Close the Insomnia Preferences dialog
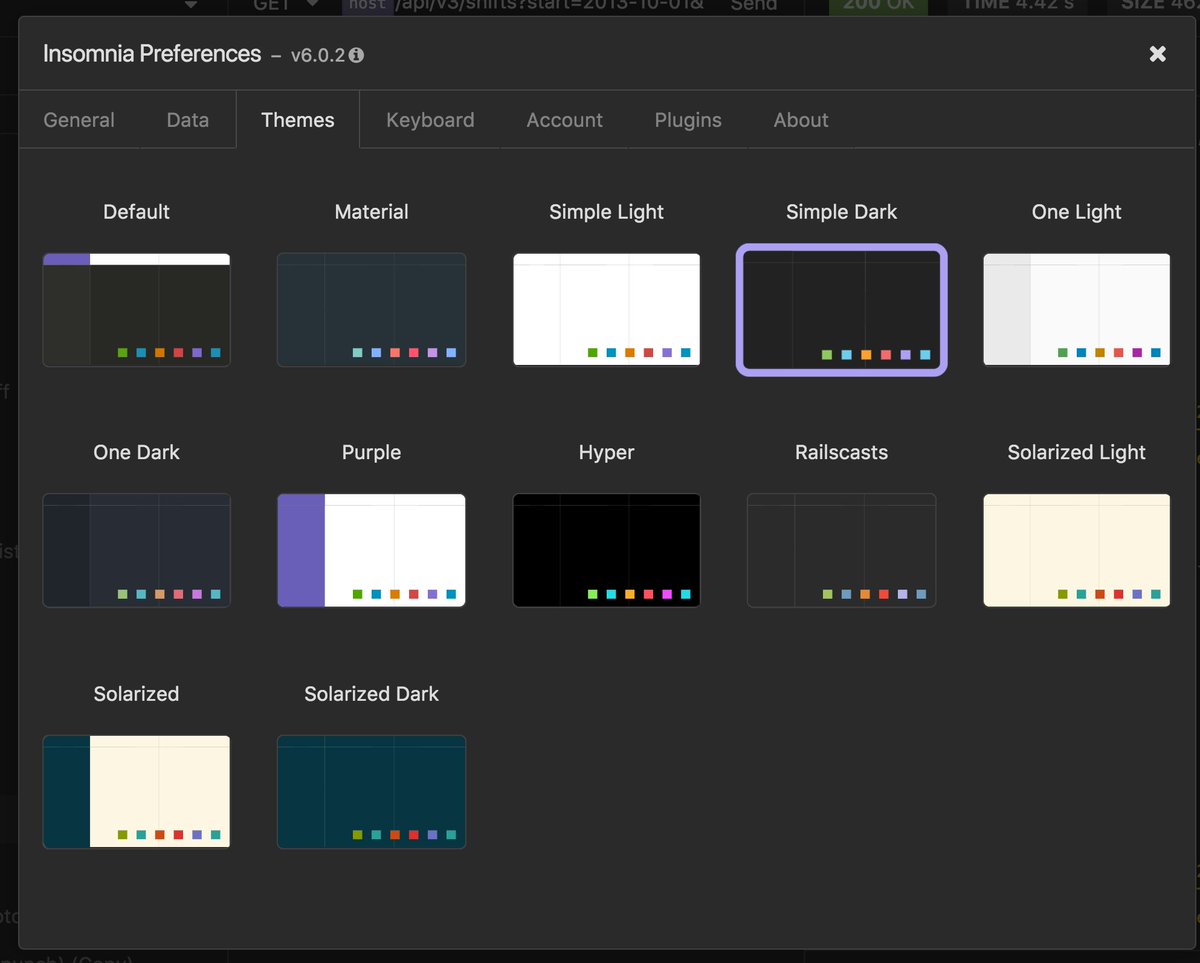Screen dimensions: 1200x963 1158,54
